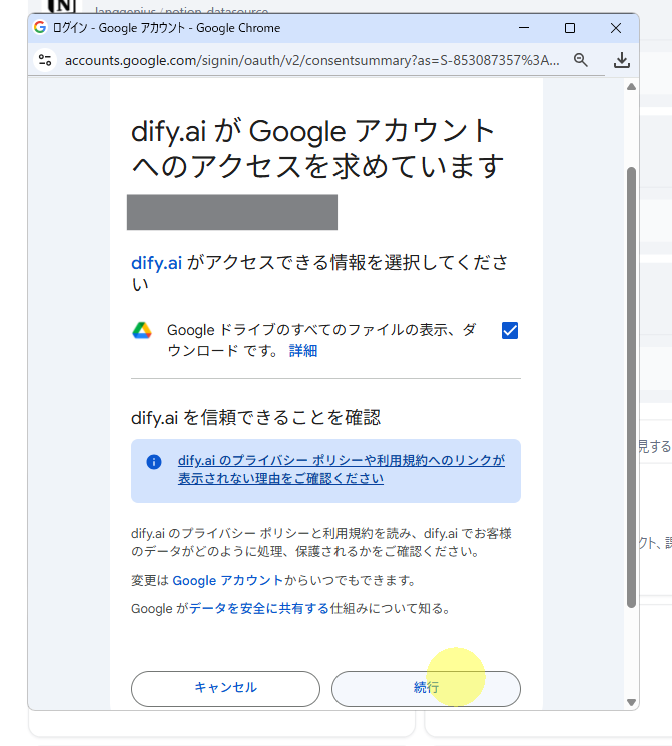Uncheck the Google Drive access checkbox
Screen dimensions: 672x746
point(510,331)
